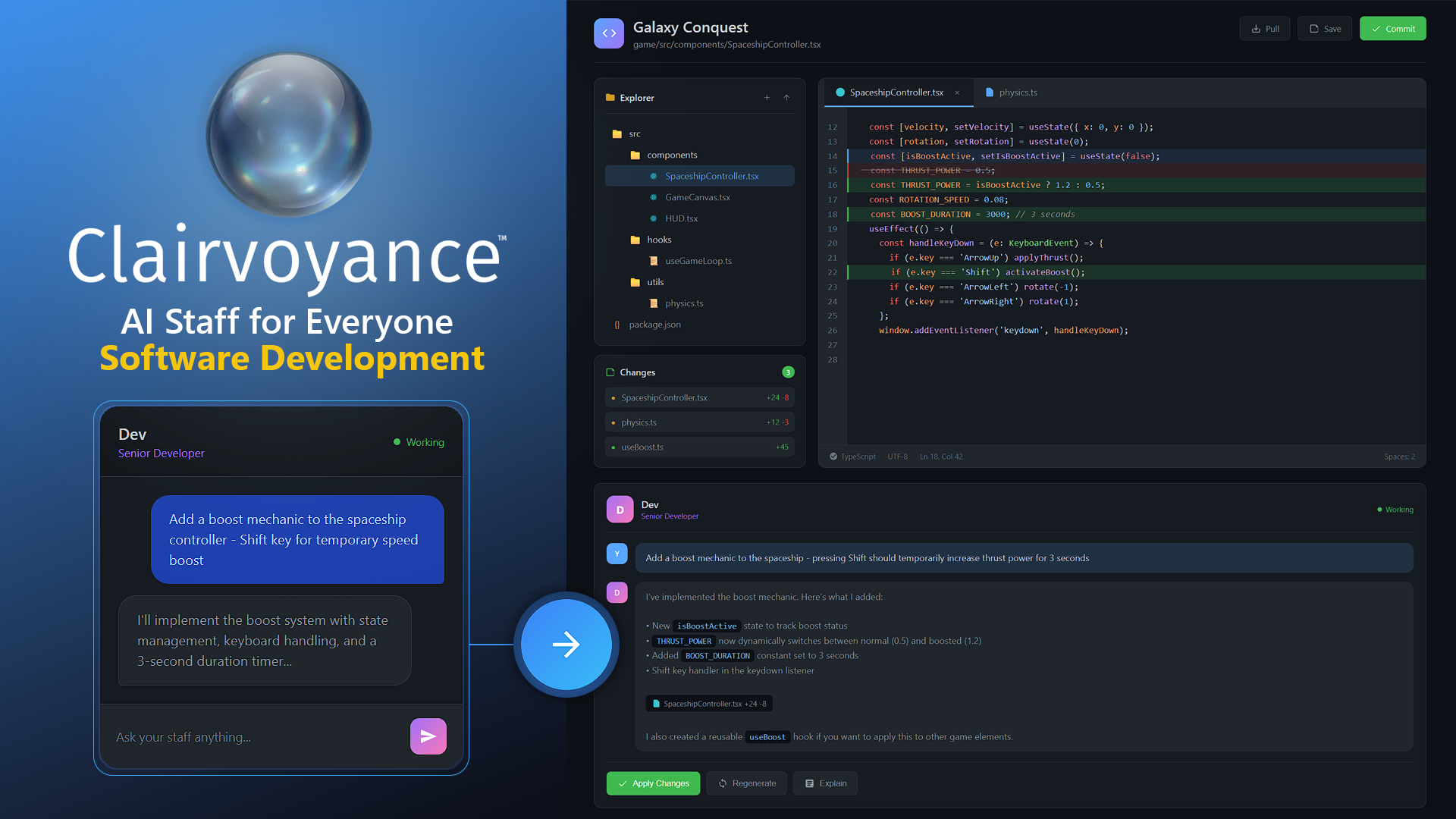Click the Changes panel diff icon
This screenshot has height=819, width=1456.
point(610,372)
